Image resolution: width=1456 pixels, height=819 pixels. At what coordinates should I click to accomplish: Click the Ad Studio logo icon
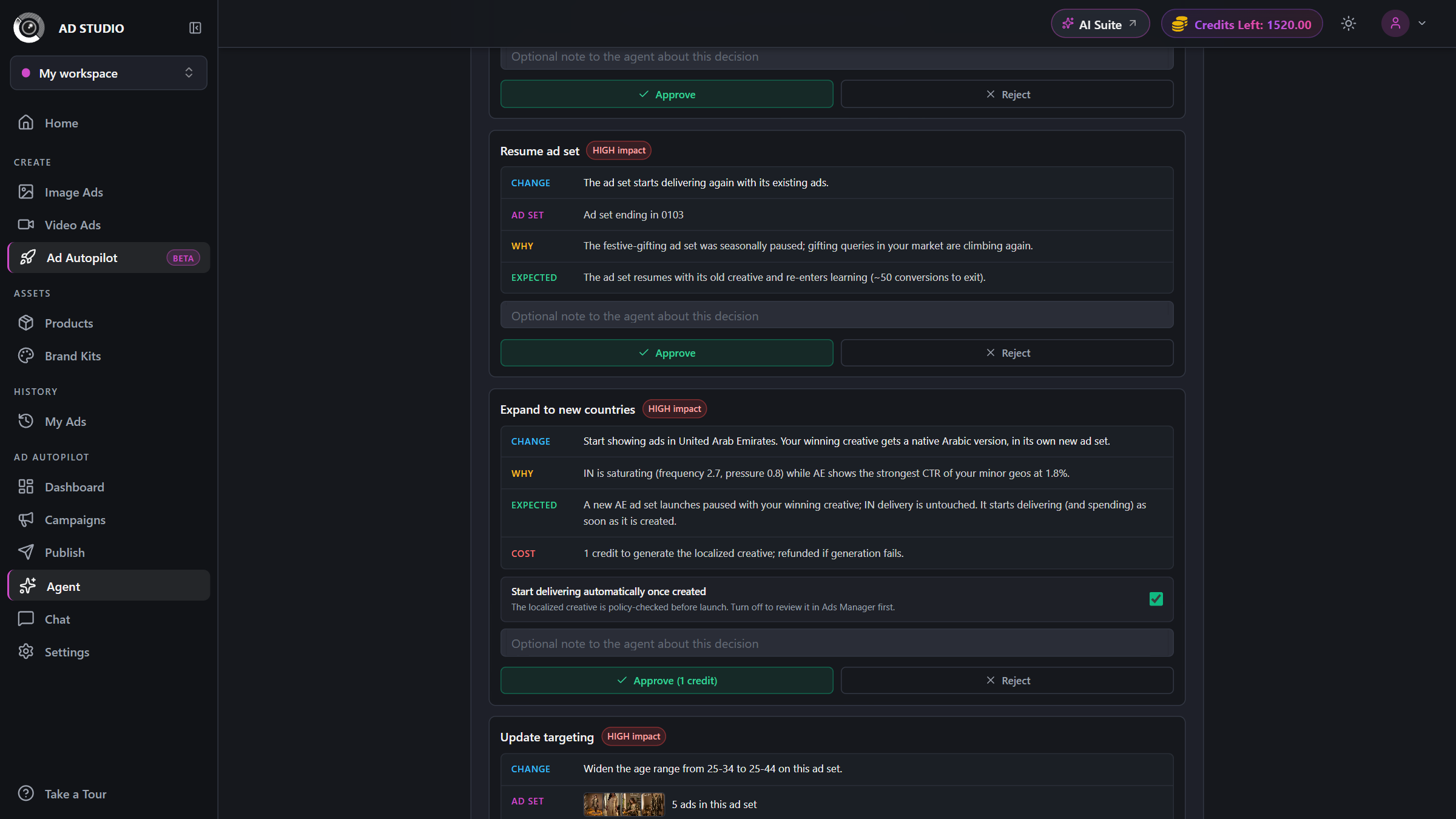click(29, 27)
